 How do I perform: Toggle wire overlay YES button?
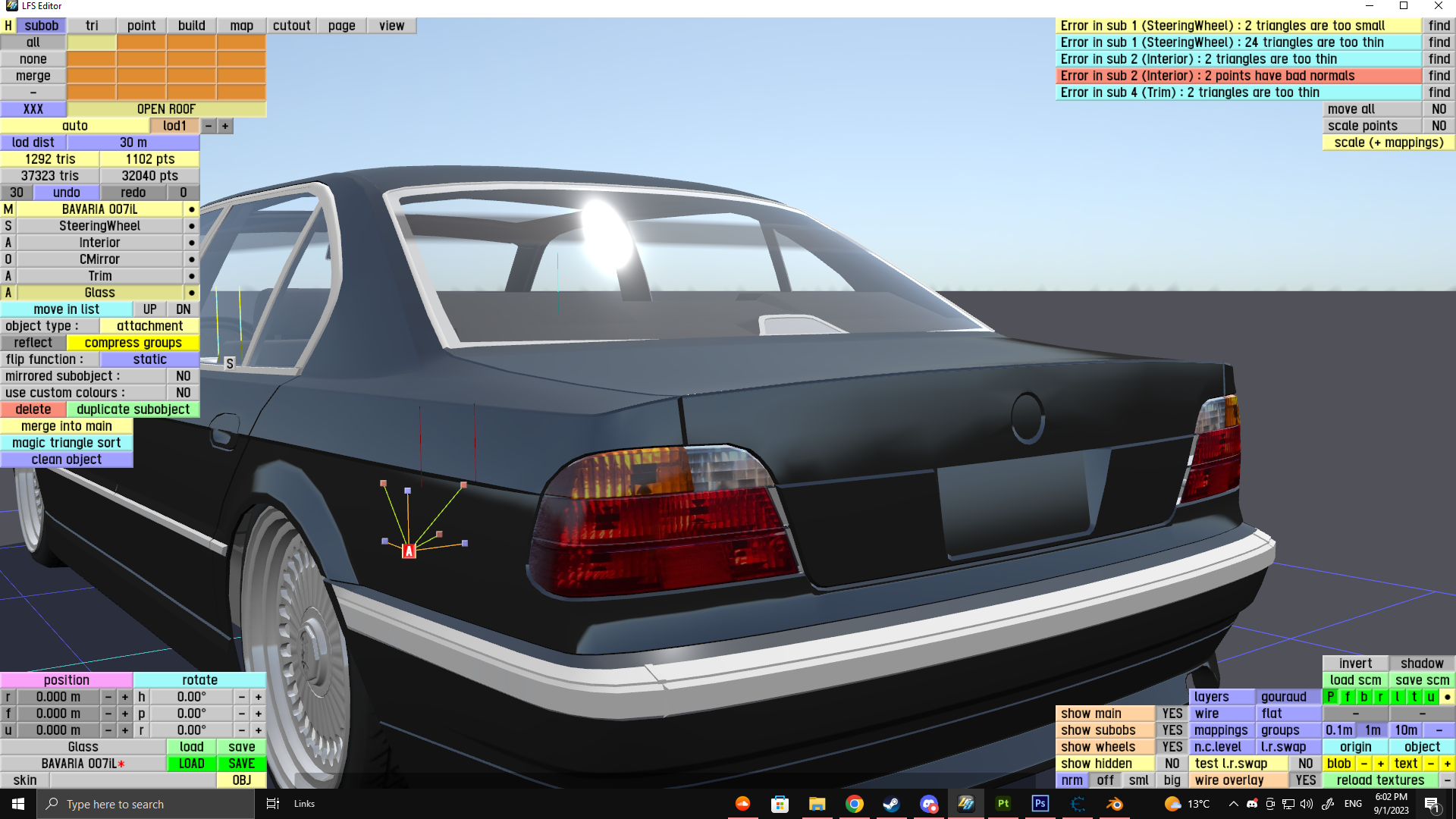click(x=1305, y=780)
